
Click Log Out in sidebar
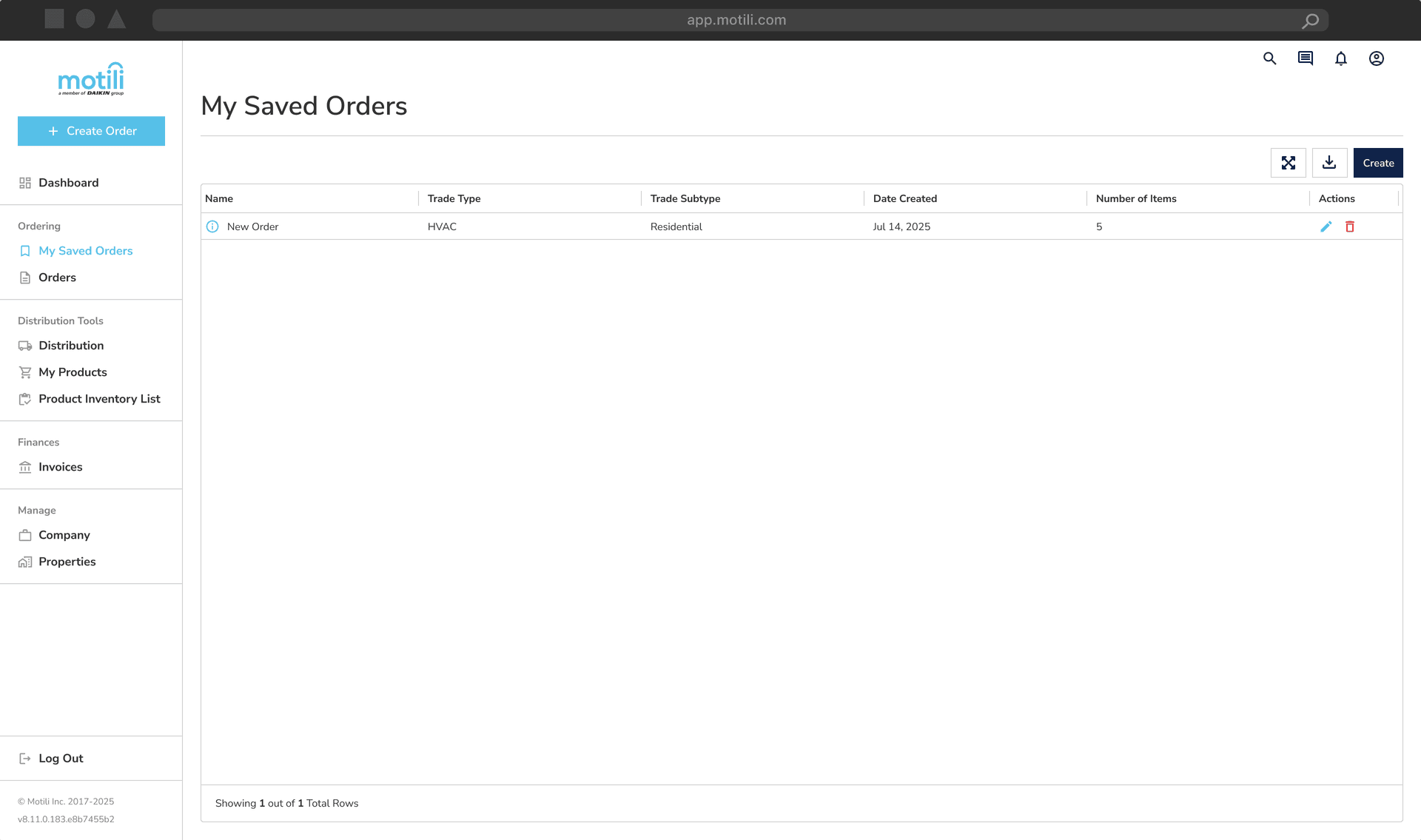click(61, 759)
